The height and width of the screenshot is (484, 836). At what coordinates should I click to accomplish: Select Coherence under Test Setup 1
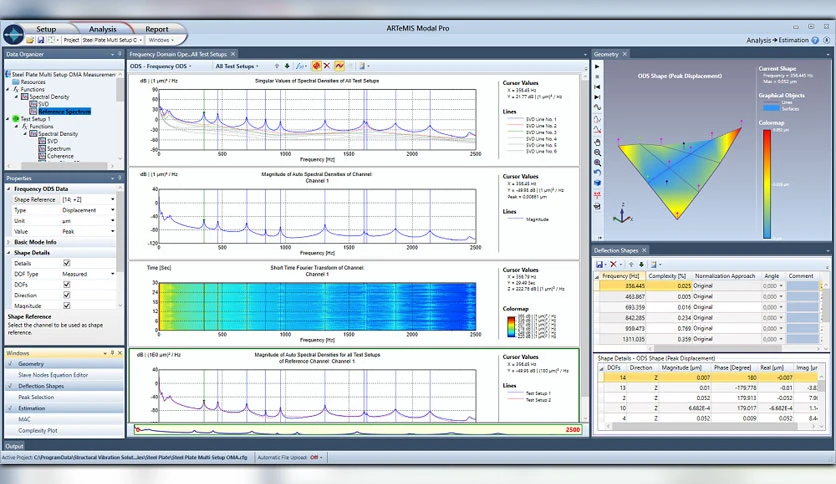60,156
